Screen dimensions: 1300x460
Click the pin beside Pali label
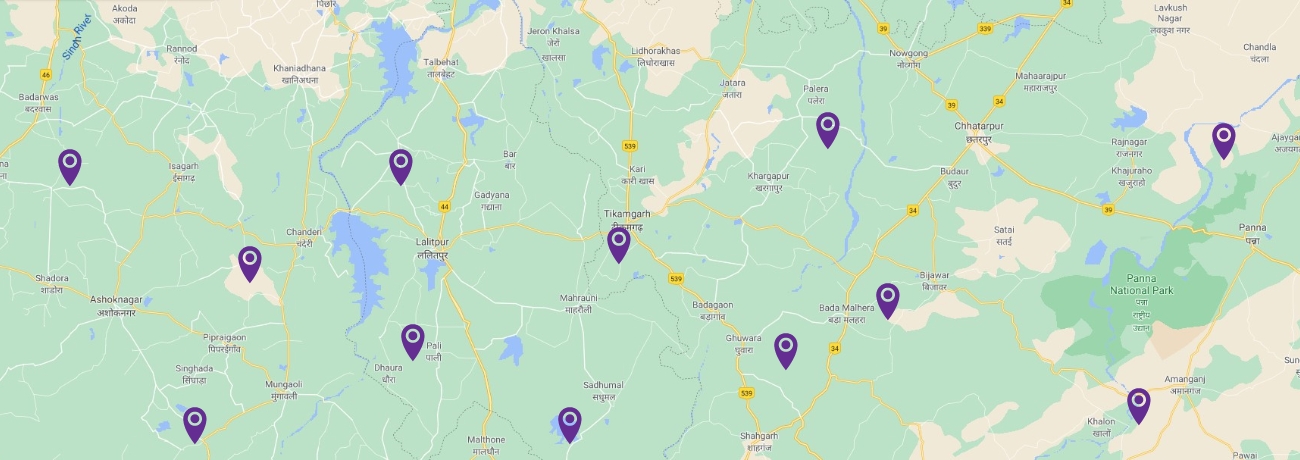coord(413,342)
